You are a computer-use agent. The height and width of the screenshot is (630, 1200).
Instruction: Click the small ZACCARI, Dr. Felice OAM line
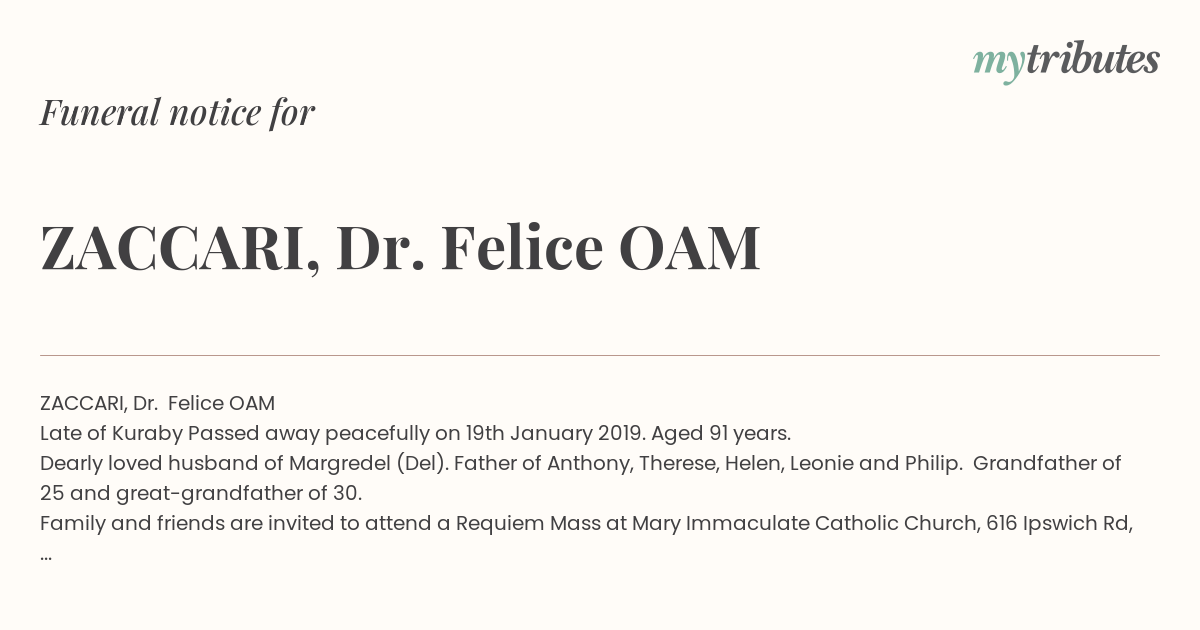pyautogui.click(x=157, y=403)
